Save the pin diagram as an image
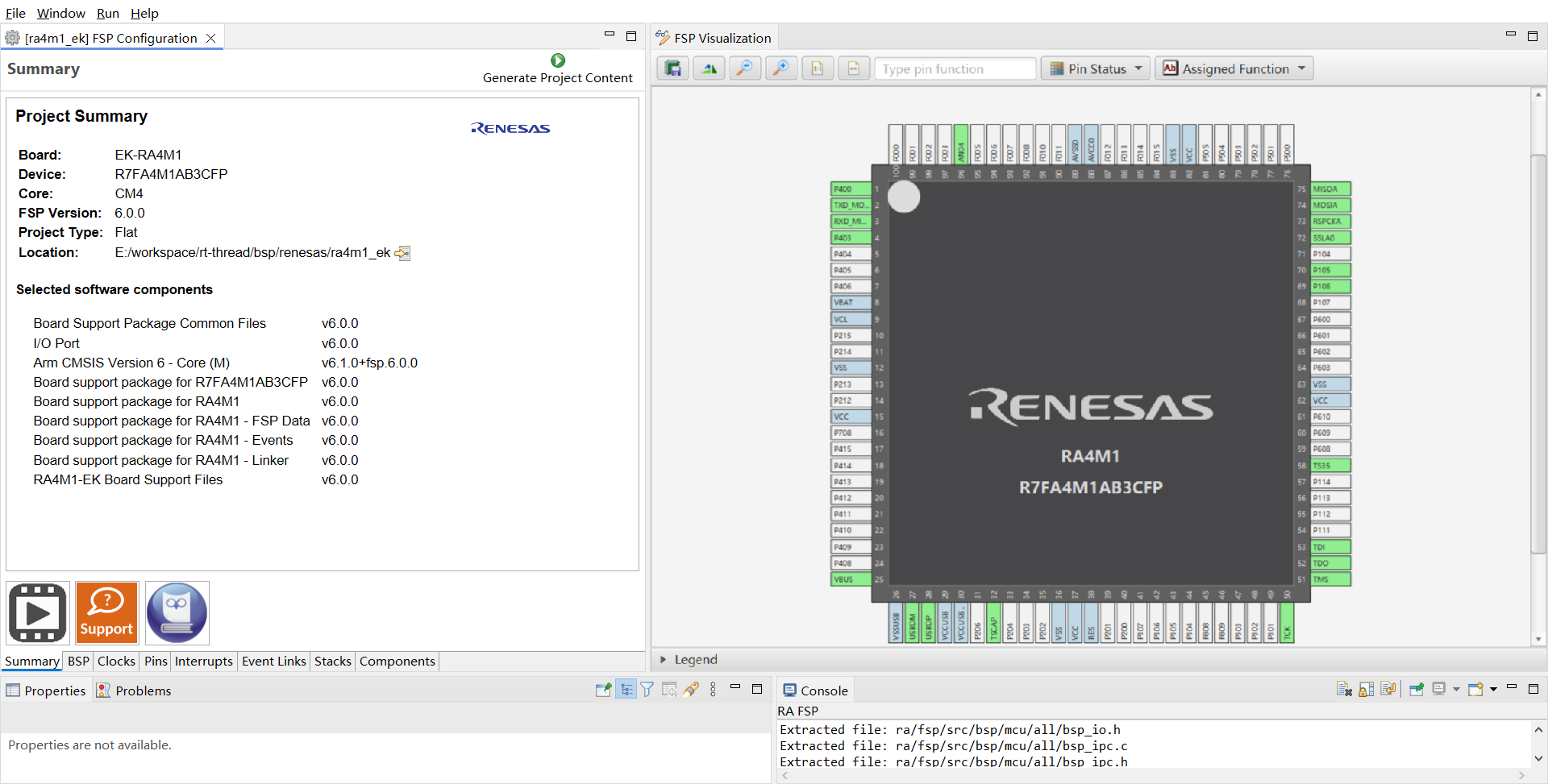 [x=672, y=68]
